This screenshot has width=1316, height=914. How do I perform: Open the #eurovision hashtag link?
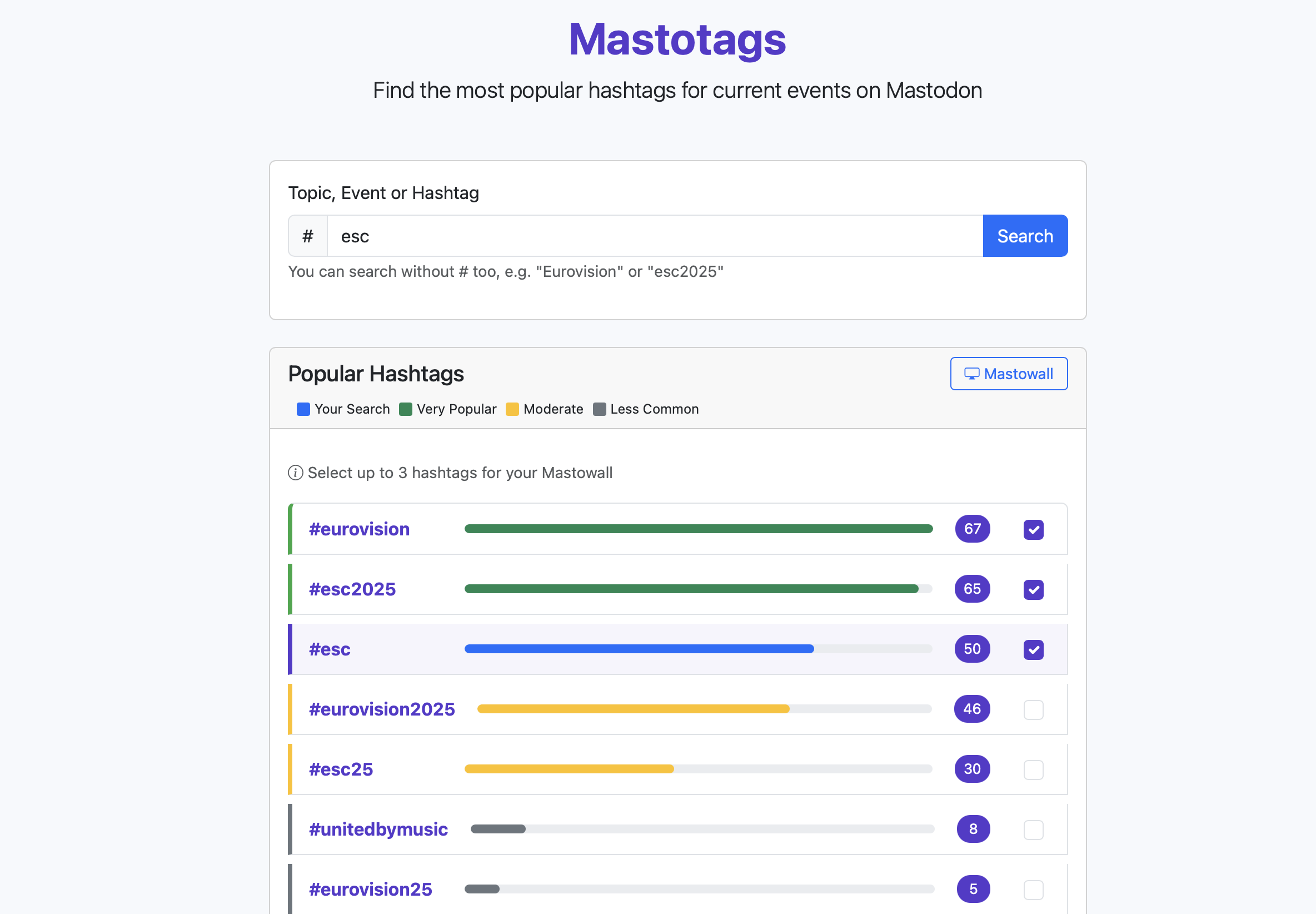pyautogui.click(x=360, y=529)
